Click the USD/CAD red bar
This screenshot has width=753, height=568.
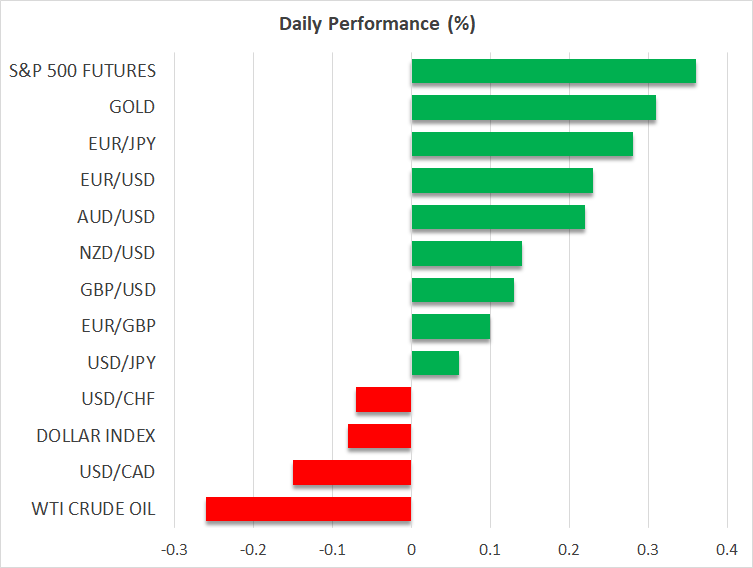352,472
